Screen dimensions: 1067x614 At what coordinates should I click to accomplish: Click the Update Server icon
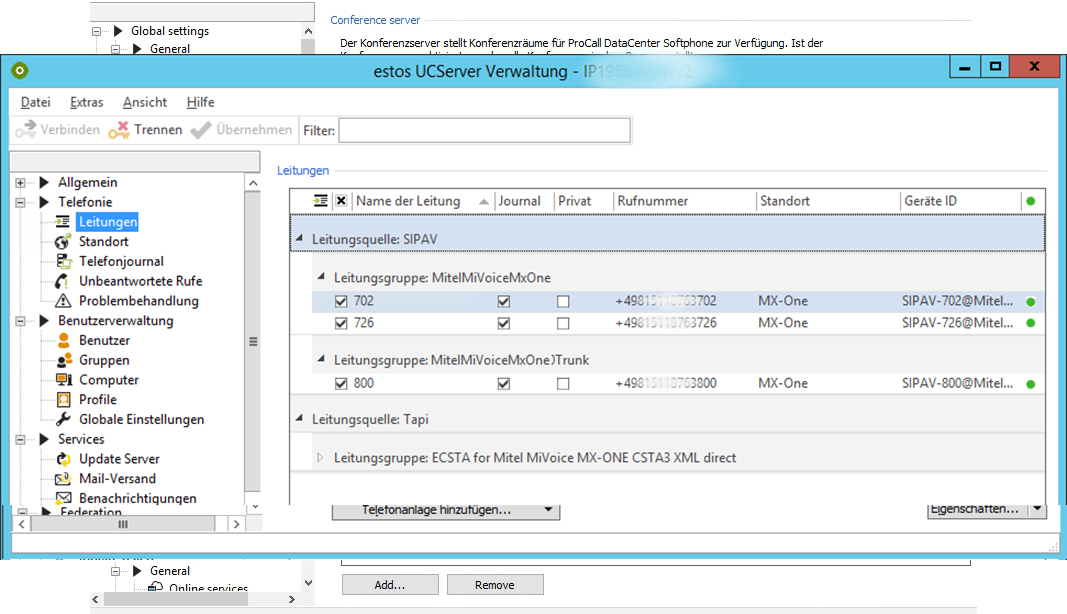pyautogui.click(x=63, y=459)
